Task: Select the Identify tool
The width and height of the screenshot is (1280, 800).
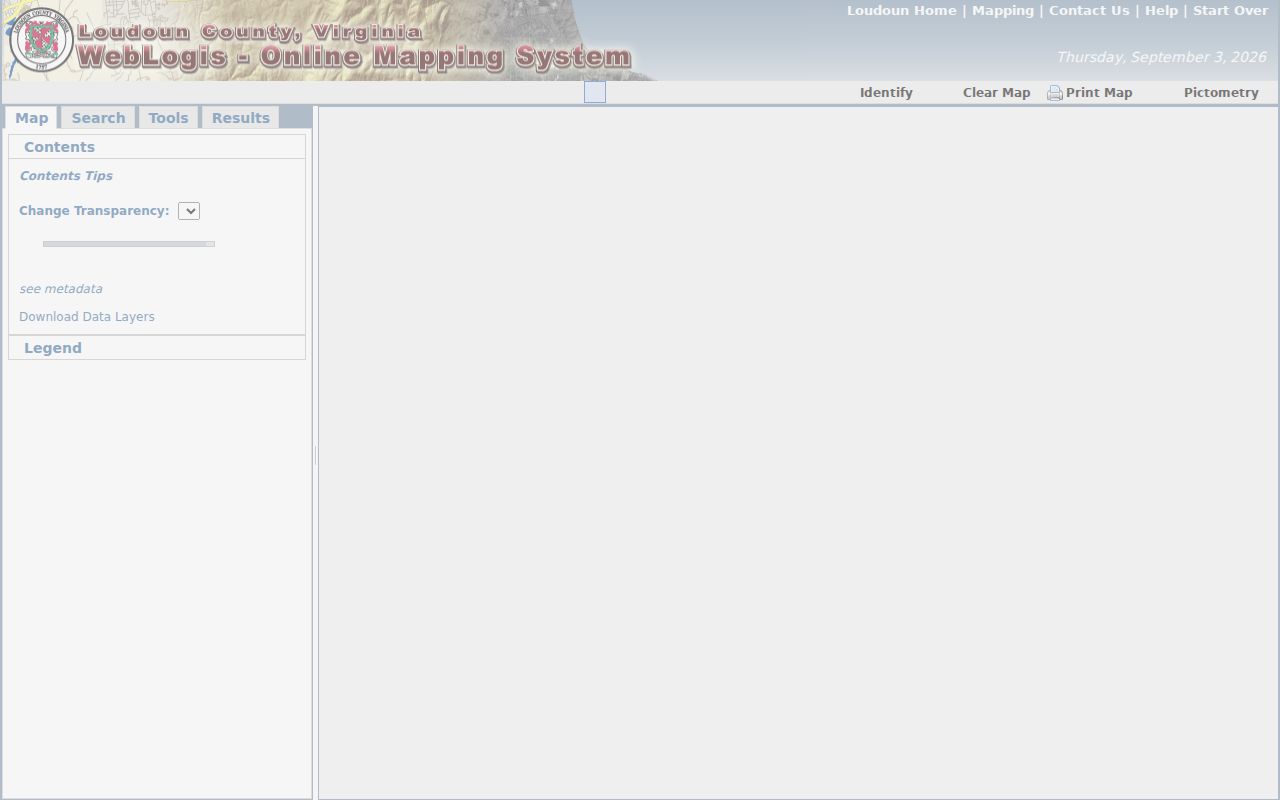Action: point(886,92)
